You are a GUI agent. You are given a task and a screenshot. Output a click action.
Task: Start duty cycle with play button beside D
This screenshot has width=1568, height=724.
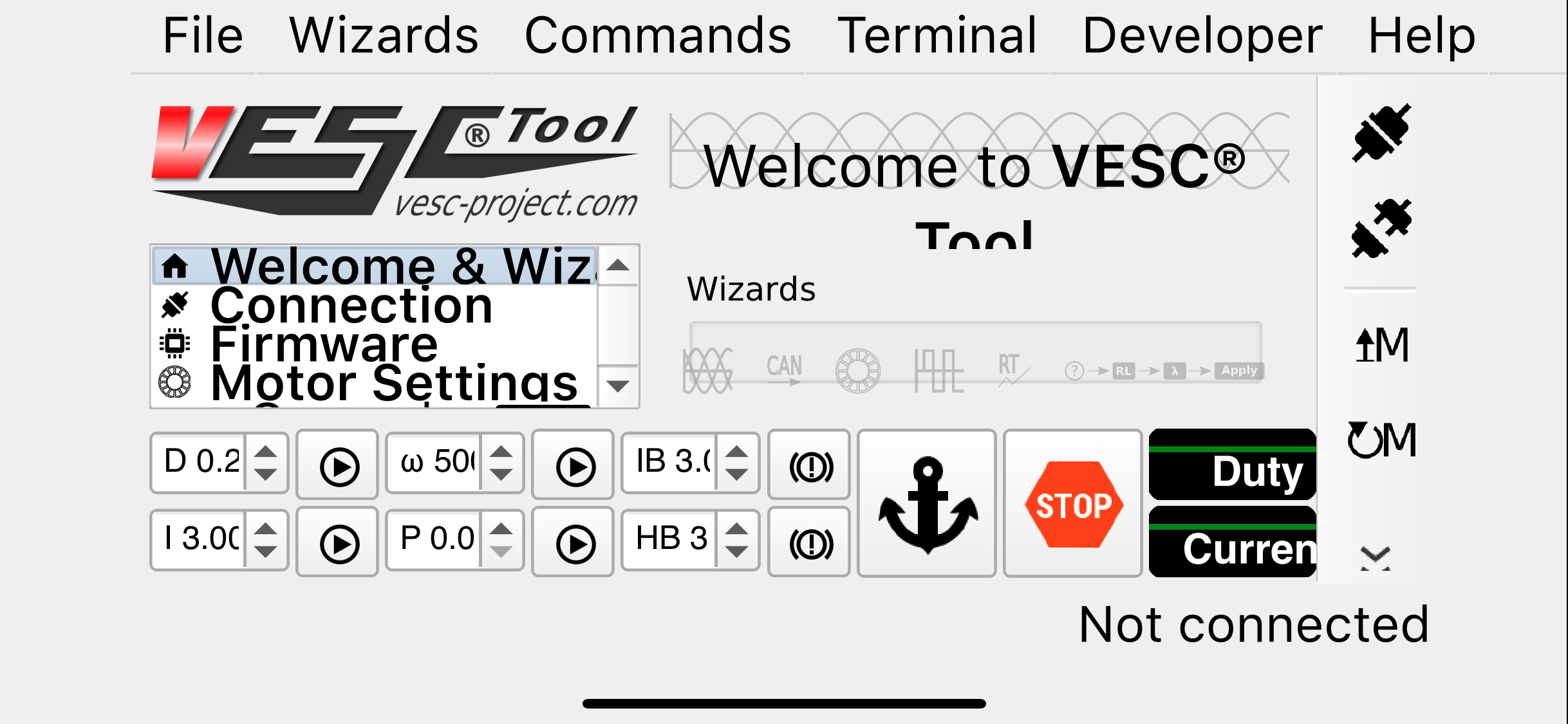tap(337, 465)
